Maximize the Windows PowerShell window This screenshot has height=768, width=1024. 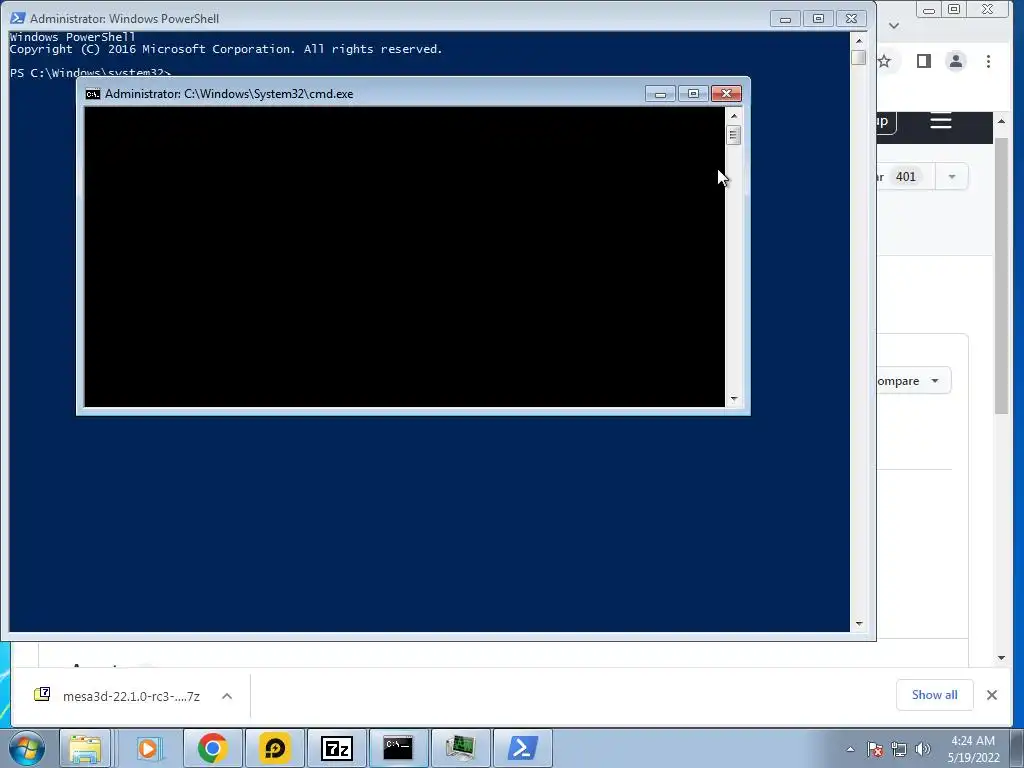[818, 19]
